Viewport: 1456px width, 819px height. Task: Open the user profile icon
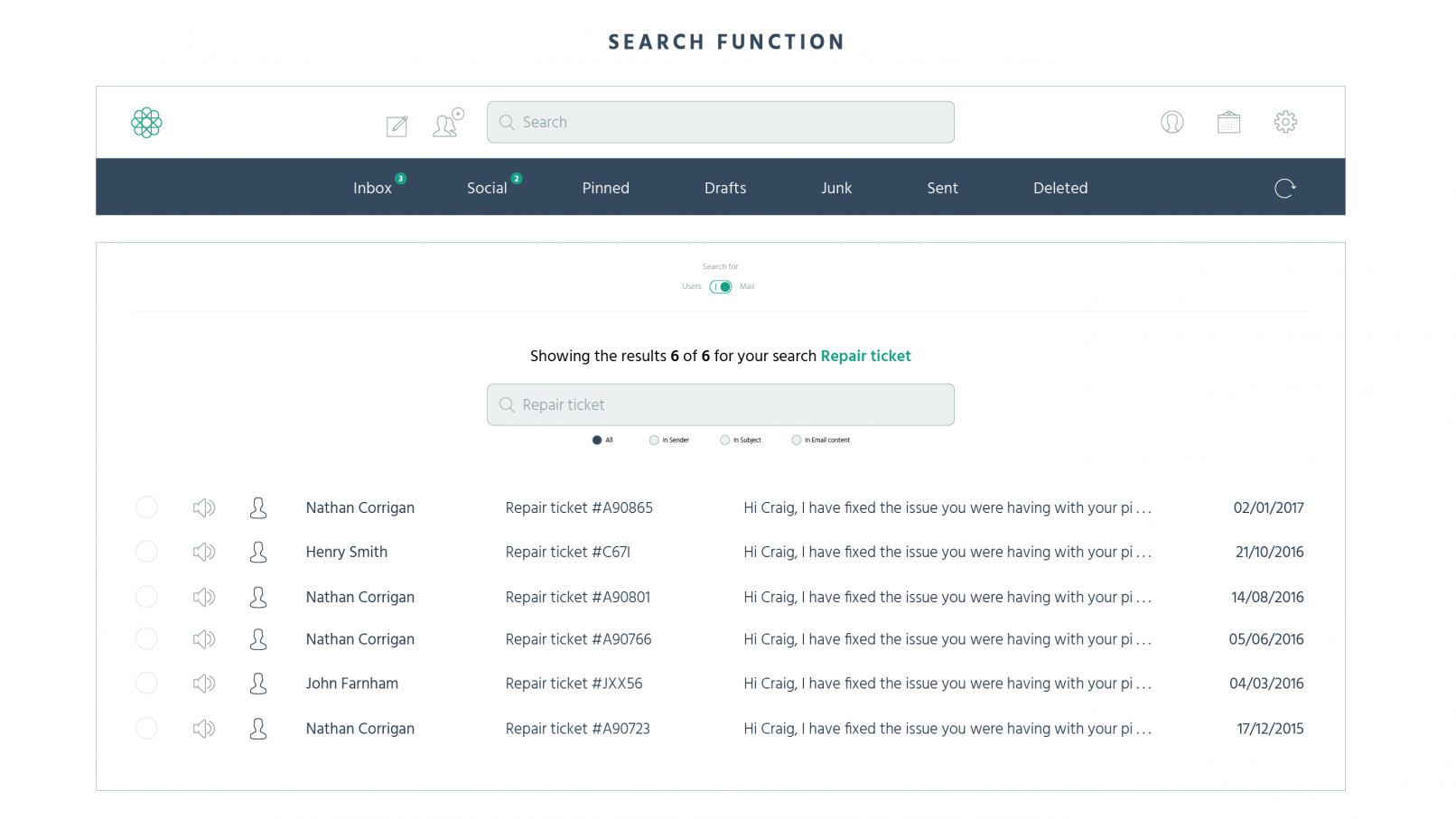tap(1171, 122)
